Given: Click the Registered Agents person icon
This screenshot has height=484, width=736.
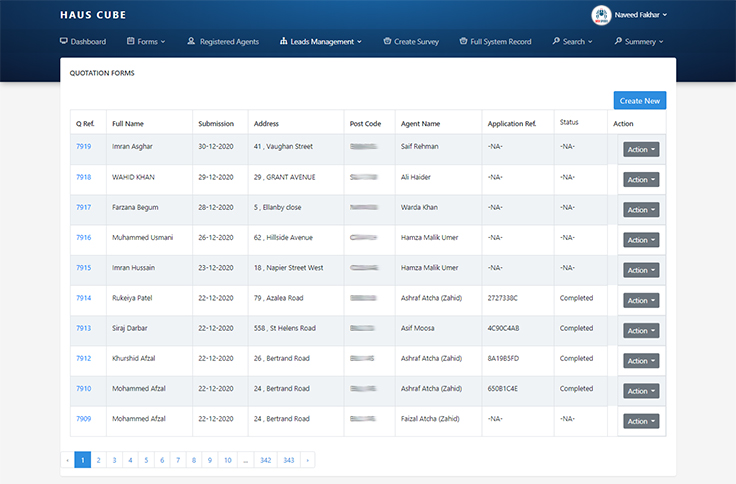Looking at the screenshot, I should coord(191,42).
